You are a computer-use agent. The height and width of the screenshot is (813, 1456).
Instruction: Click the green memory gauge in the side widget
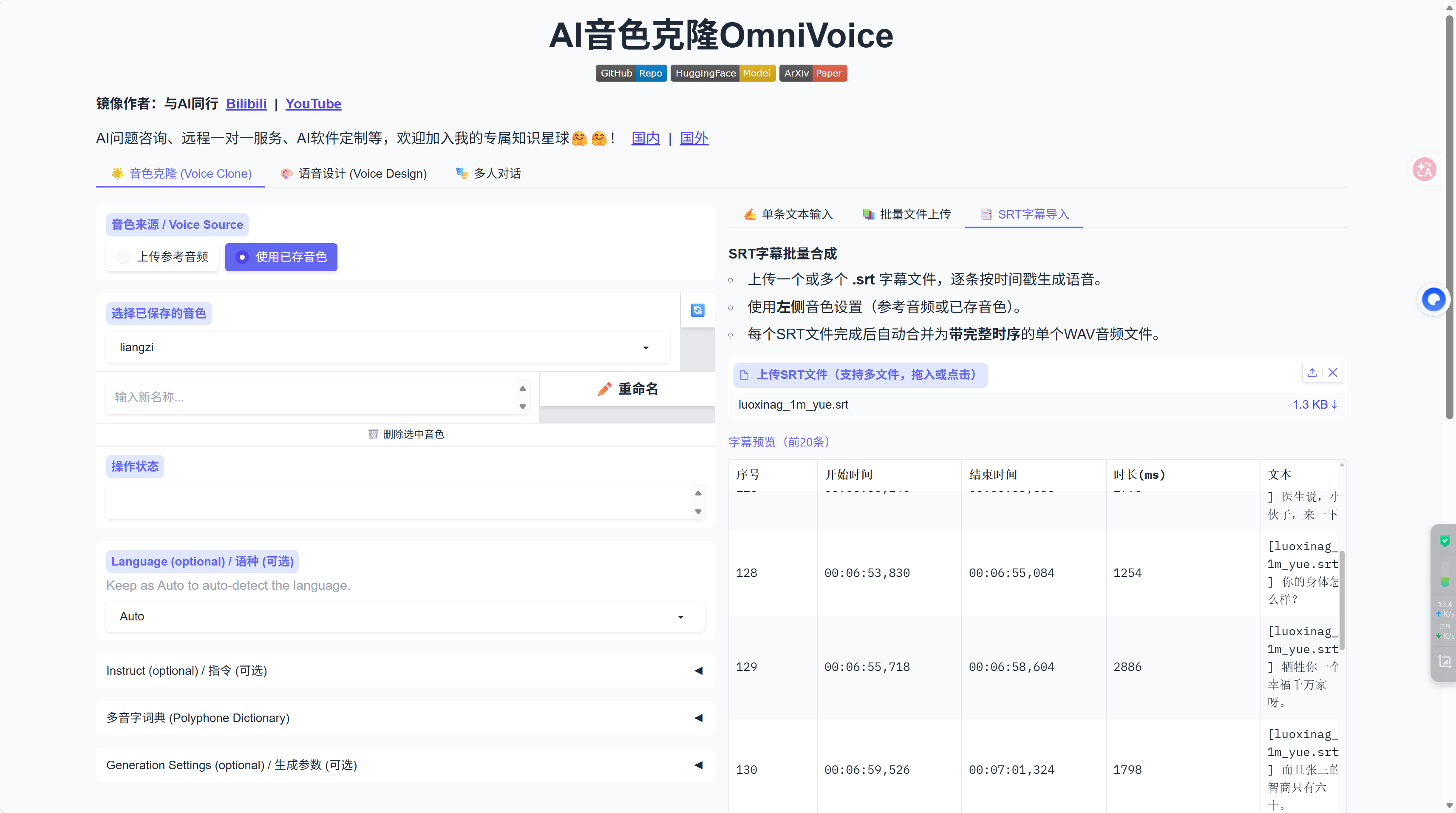[1445, 574]
